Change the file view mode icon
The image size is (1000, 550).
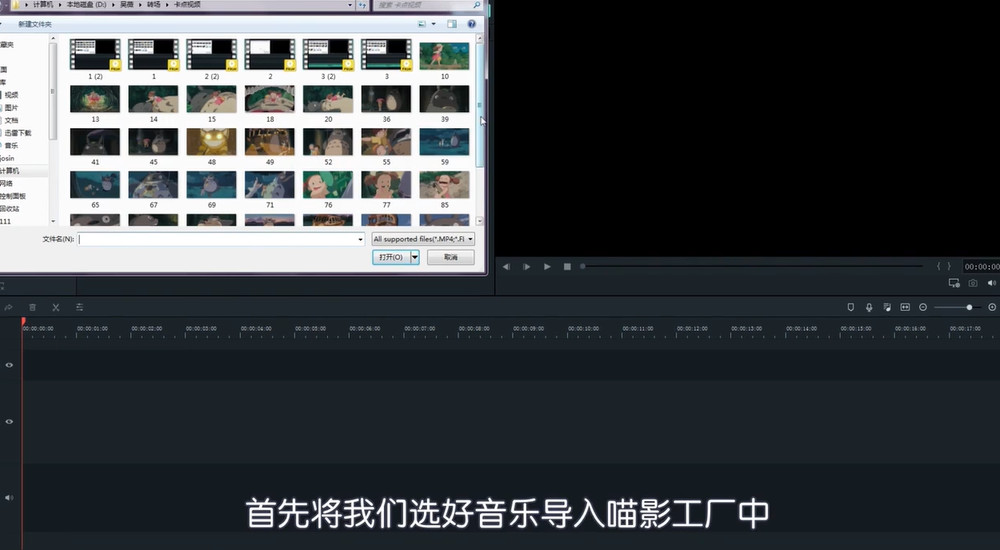pos(422,24)
